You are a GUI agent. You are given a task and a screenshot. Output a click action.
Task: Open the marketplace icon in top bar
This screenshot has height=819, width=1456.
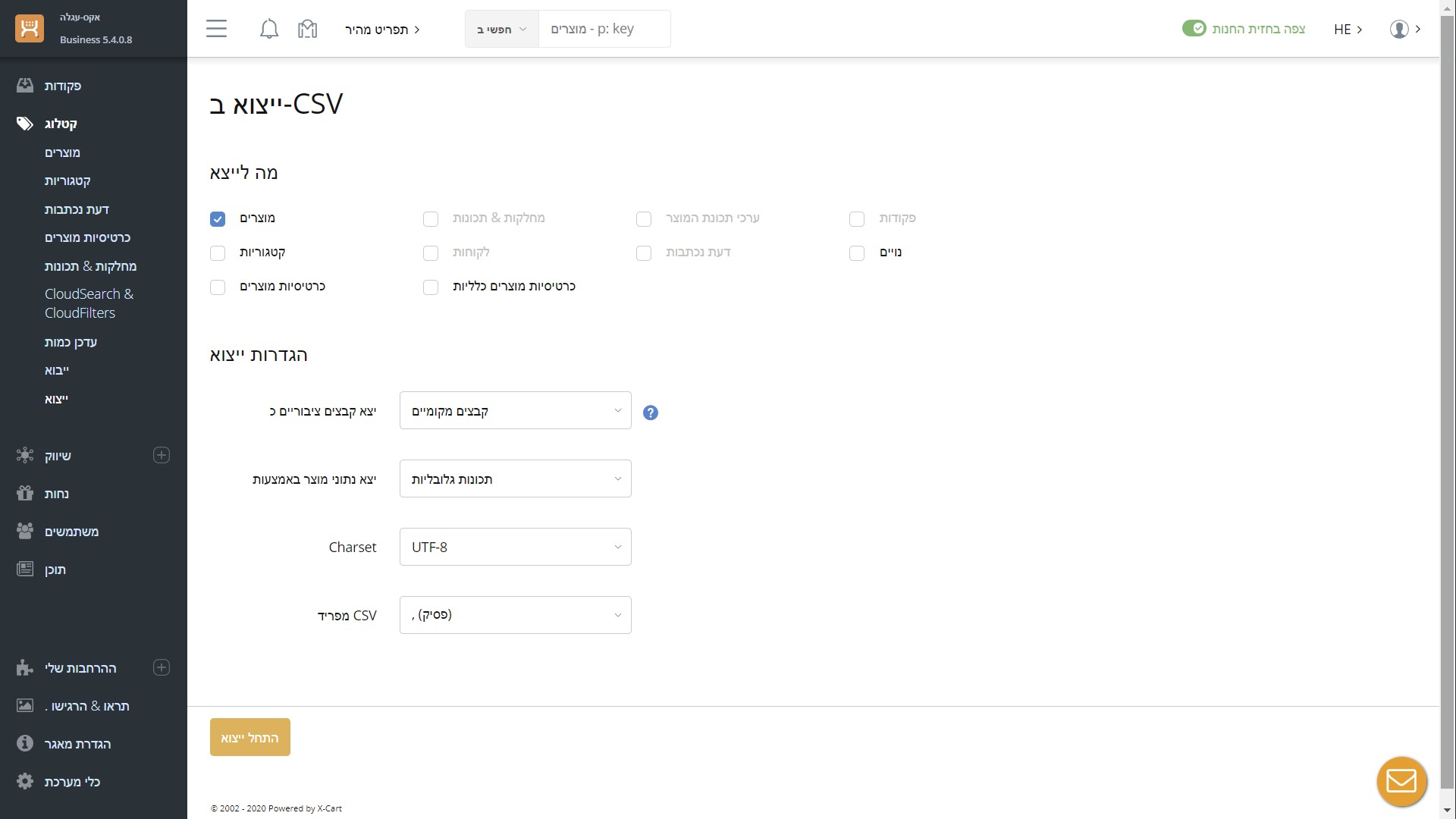[x=307, y=30]
